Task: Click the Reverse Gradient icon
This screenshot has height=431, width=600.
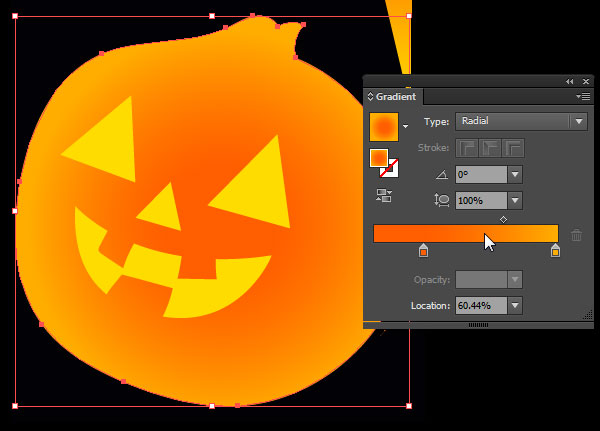Action: [x=384, y=195]
